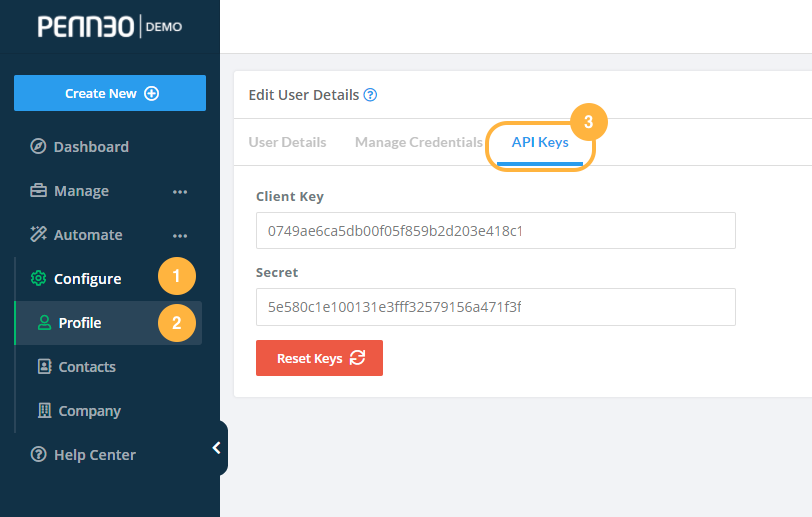Click the Client Key input field
This screenshot has height=517, width=812.
(x=496, y=231)
